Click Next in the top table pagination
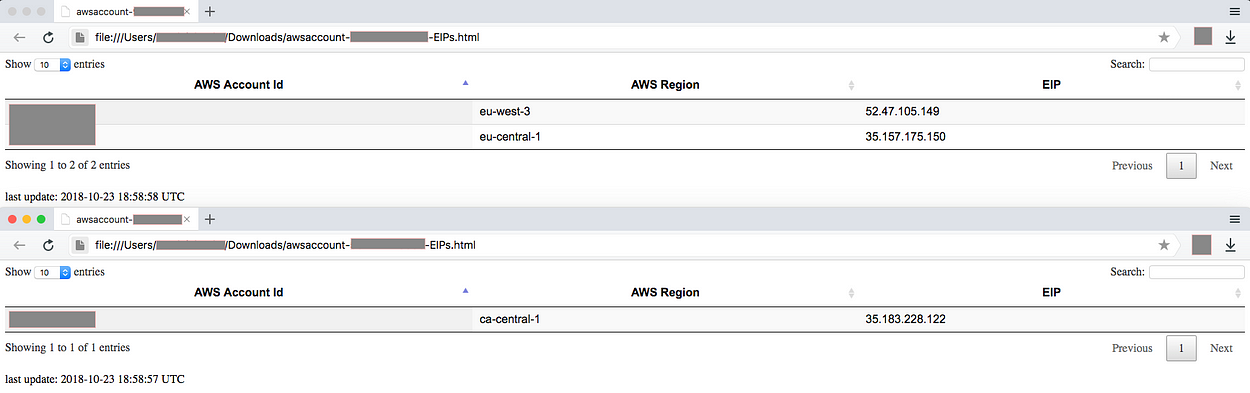The height and width of the screenshot is (393, 1250). (1221, 166)
